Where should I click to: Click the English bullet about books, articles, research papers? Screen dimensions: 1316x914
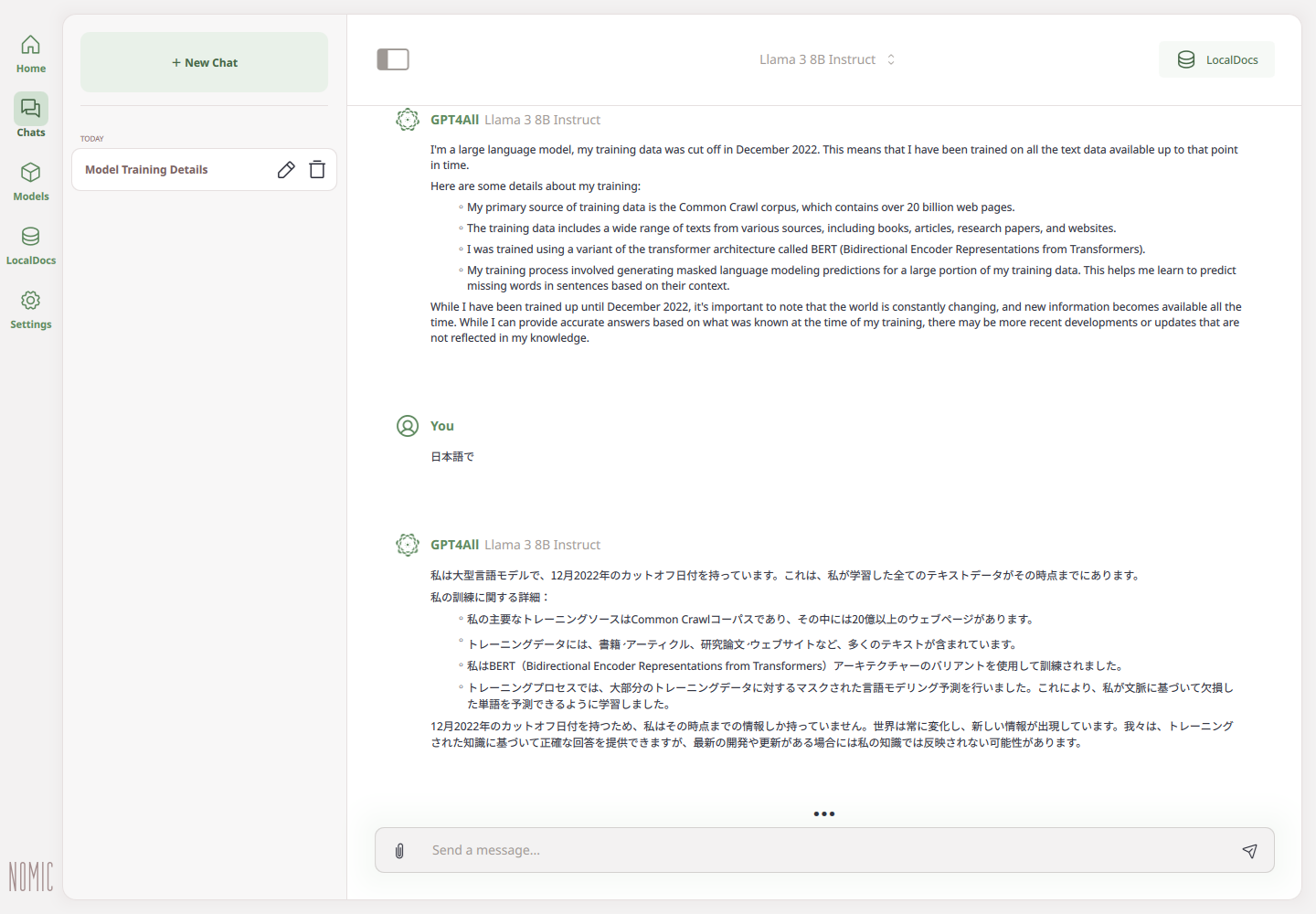pyautogui.click(x=791, y=228)
